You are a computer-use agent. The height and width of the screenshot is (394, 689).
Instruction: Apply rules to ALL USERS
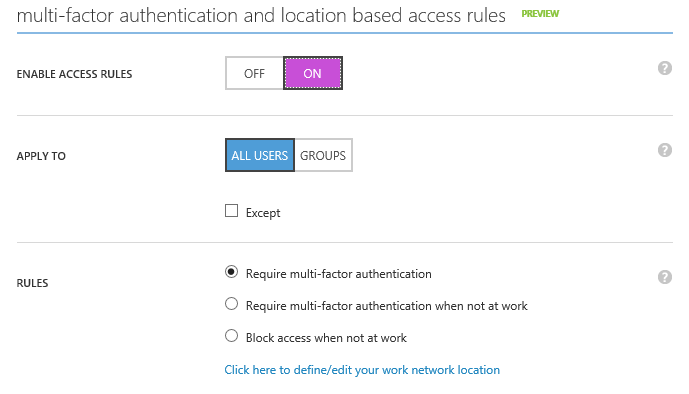[260, 155]
